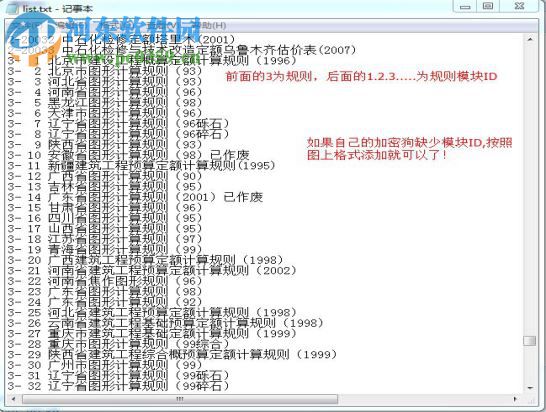Click the Notepad icon in title bar
This screenshot has height=412, width=546.
tap(13, 8)
